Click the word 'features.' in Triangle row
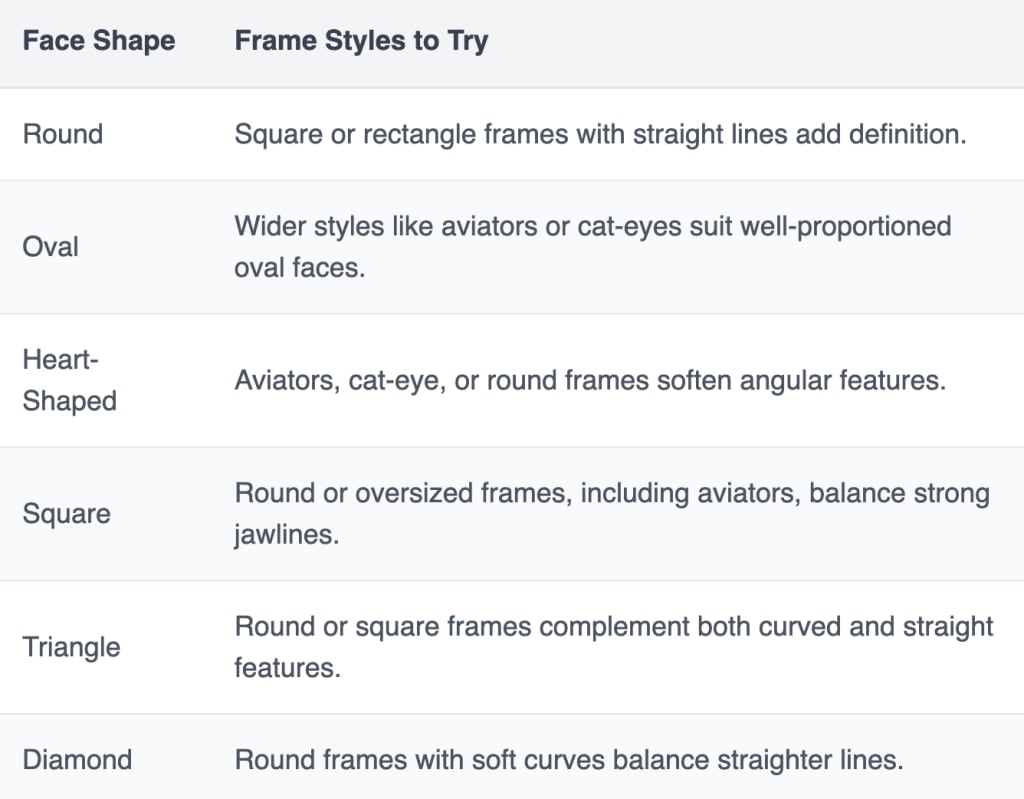This screenshot has width=1024, height=799. pos(287,668)
